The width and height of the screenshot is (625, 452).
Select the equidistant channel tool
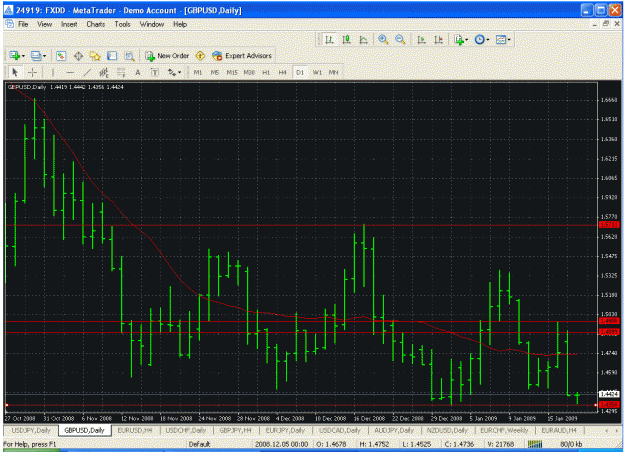[x=104, y=72]
